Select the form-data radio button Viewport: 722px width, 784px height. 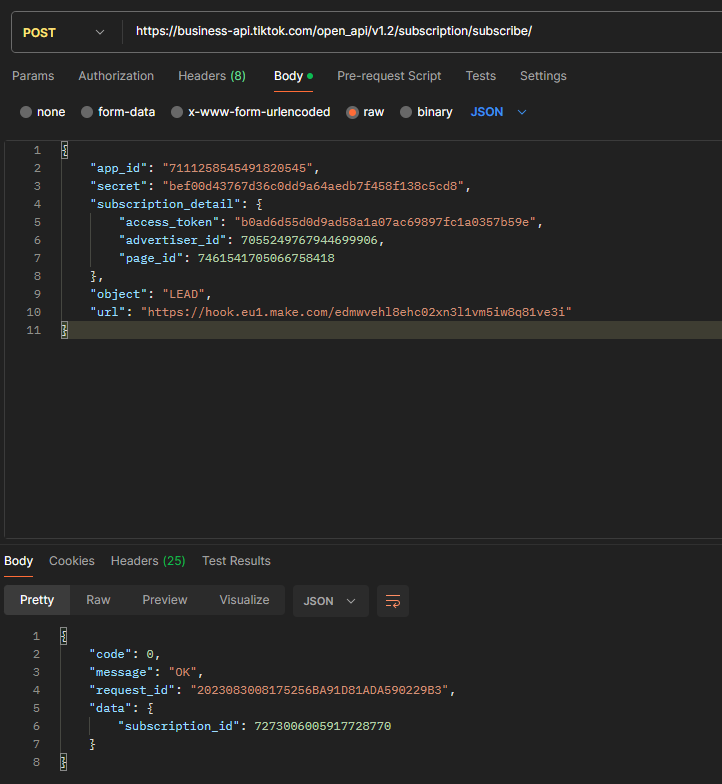(x=88, y=112)
